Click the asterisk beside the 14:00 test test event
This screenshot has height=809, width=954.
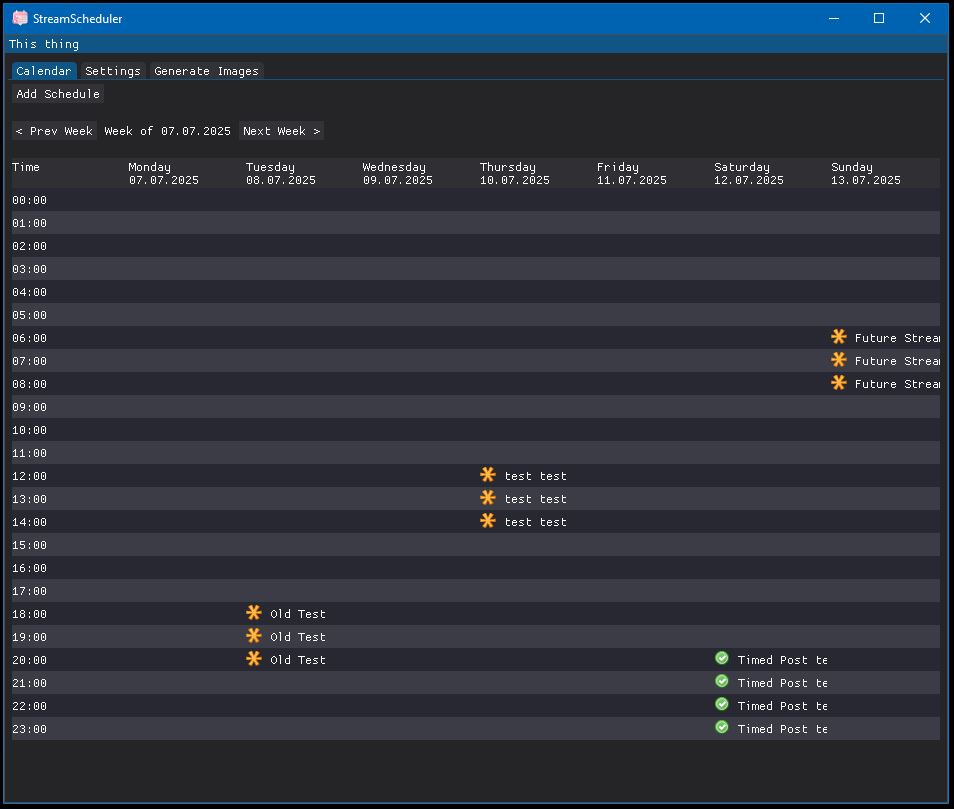point(488,521)
